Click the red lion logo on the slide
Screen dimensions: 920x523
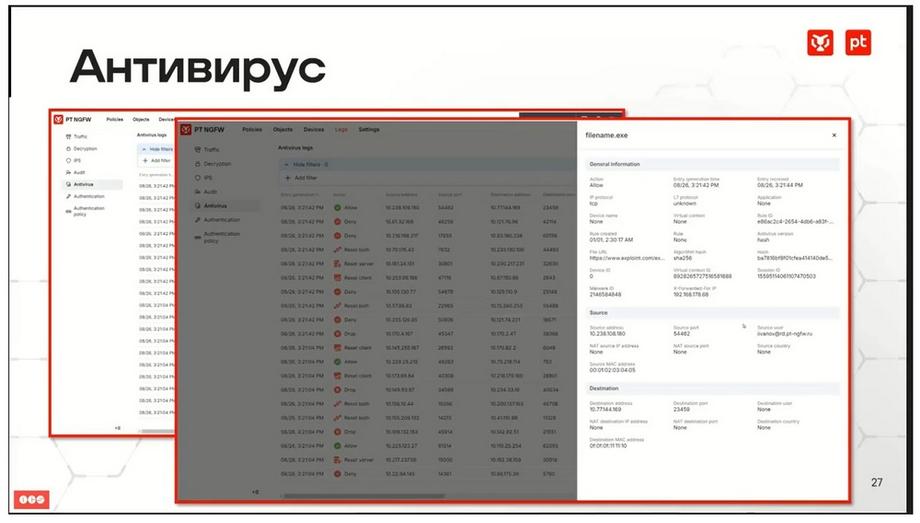(x=820, y=43)
